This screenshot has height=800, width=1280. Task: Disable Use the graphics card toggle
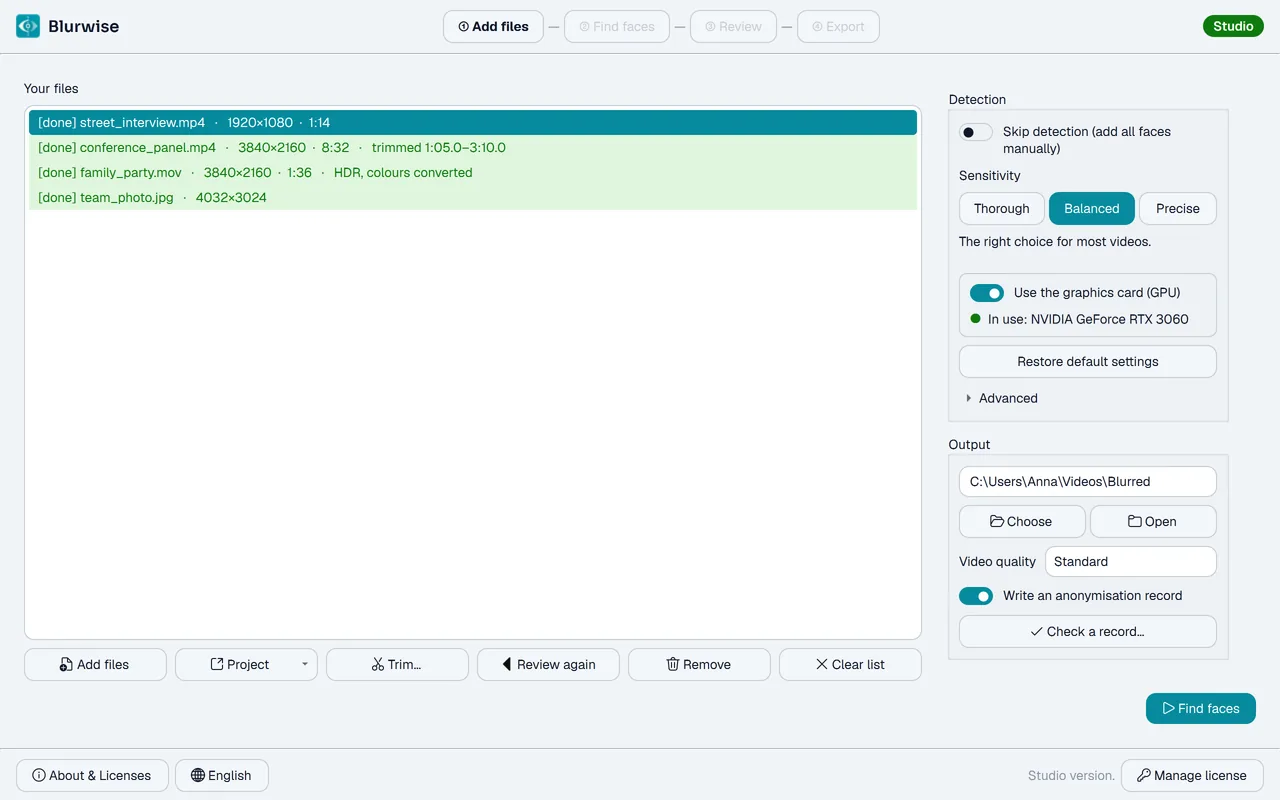click(x=987, y=293)
